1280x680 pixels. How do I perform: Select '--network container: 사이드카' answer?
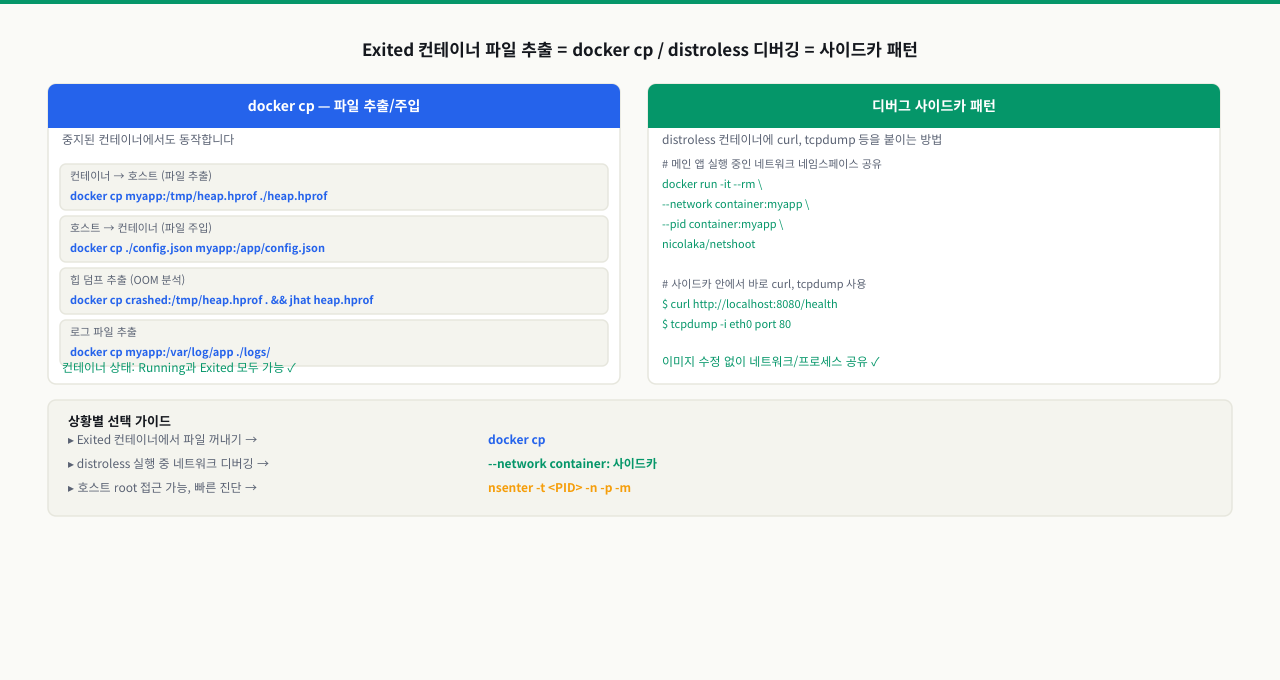tap(572, 464)
